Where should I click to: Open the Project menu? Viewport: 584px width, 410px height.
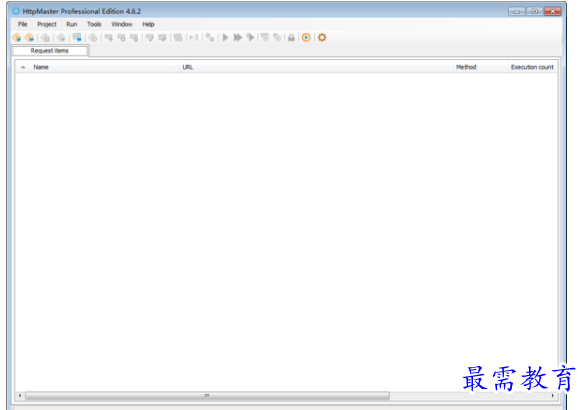pyautogui.click(x=47, y=24)
